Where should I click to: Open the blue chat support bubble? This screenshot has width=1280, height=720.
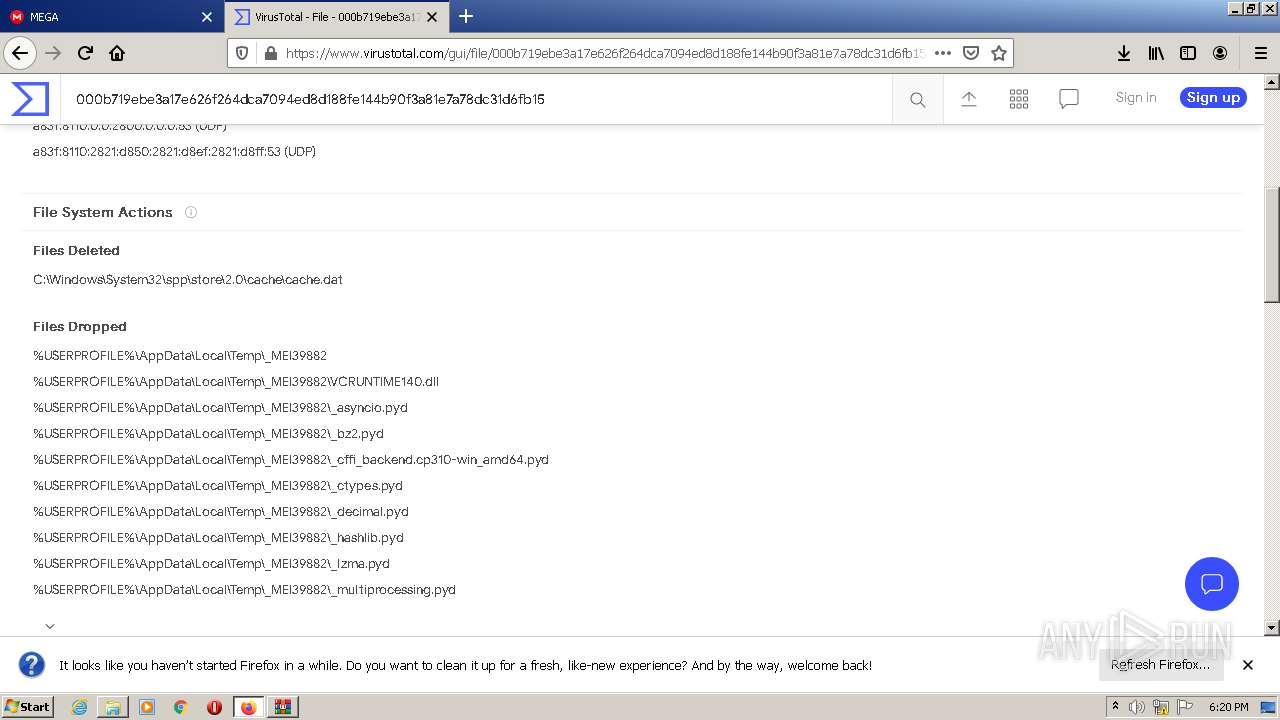[1212, 584]
